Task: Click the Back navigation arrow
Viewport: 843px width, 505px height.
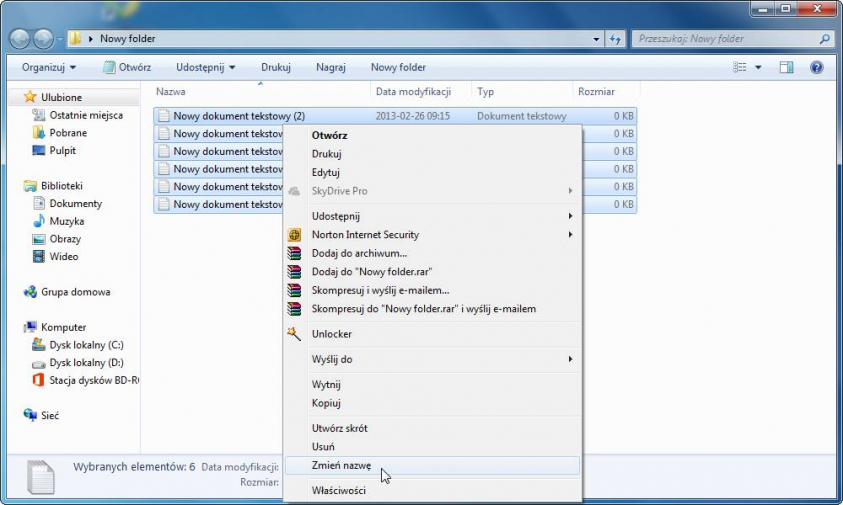Action: click(x=20, y=39)
